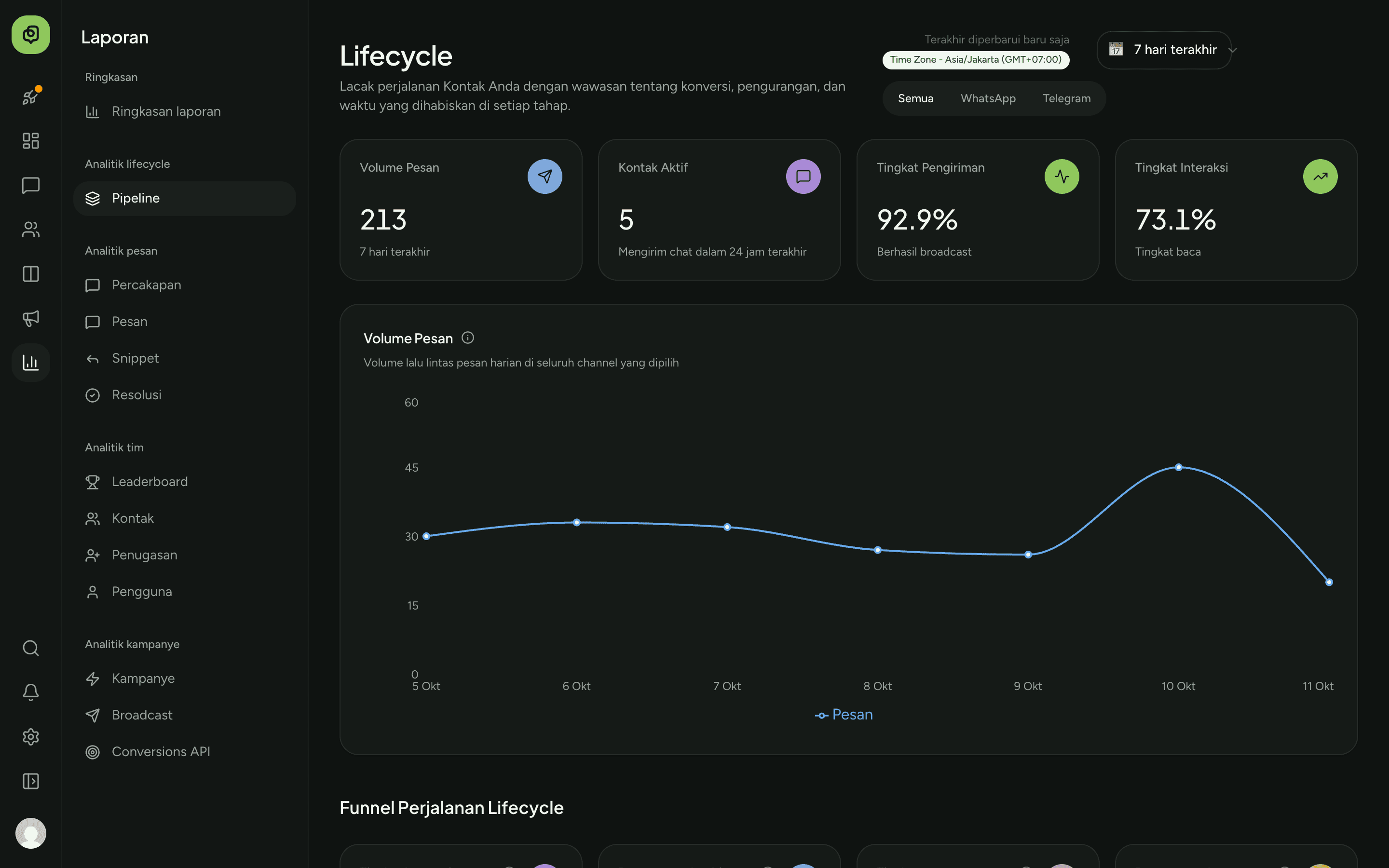
Task: Click the Resolusi check-circle icon
Action: pos(93,395)
